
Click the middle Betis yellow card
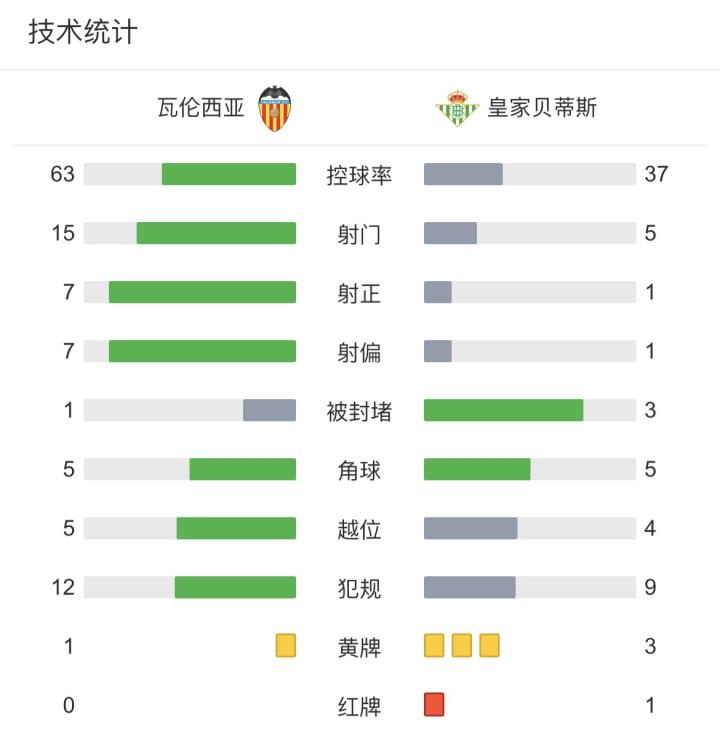tap(461, 646)
